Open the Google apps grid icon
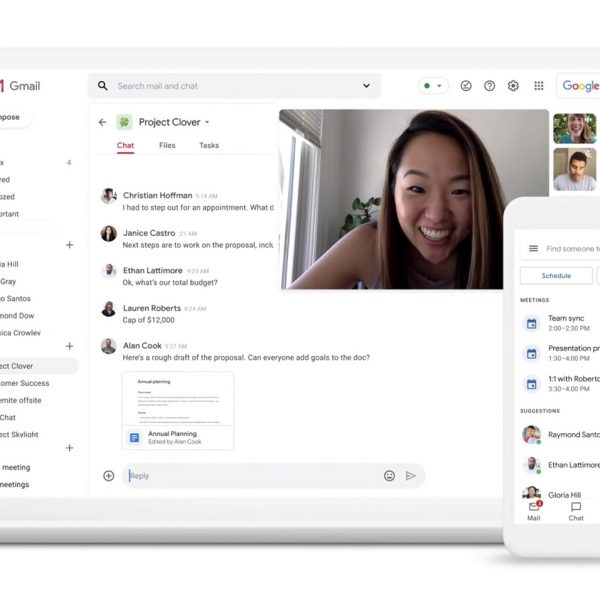The height and width of the screenshot is (600, 600). point(539,86)
